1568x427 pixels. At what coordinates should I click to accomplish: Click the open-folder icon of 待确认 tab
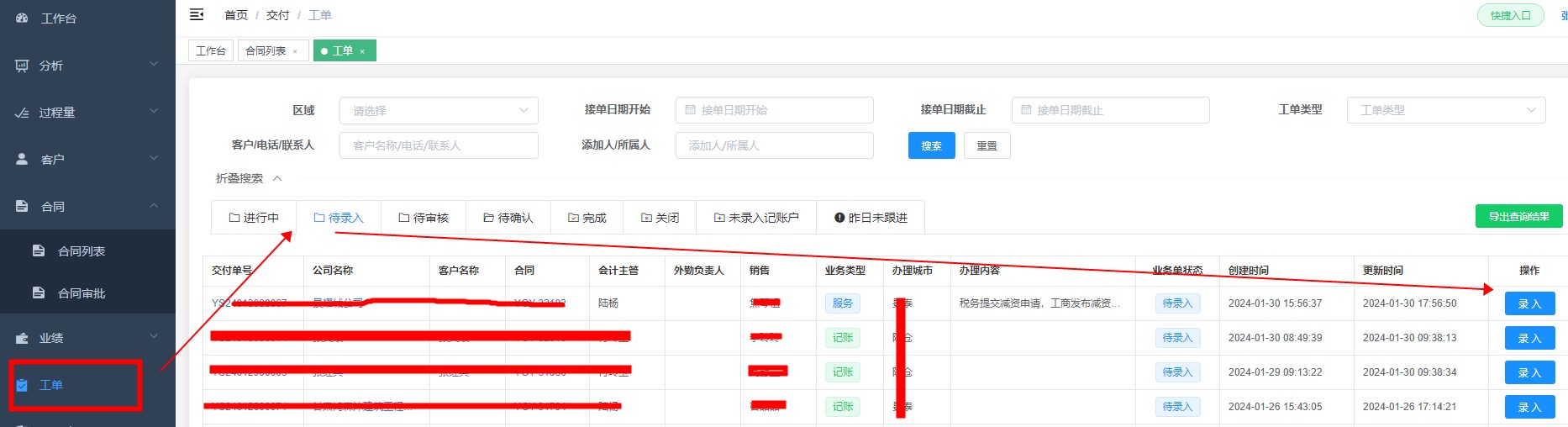coord(488,218)
